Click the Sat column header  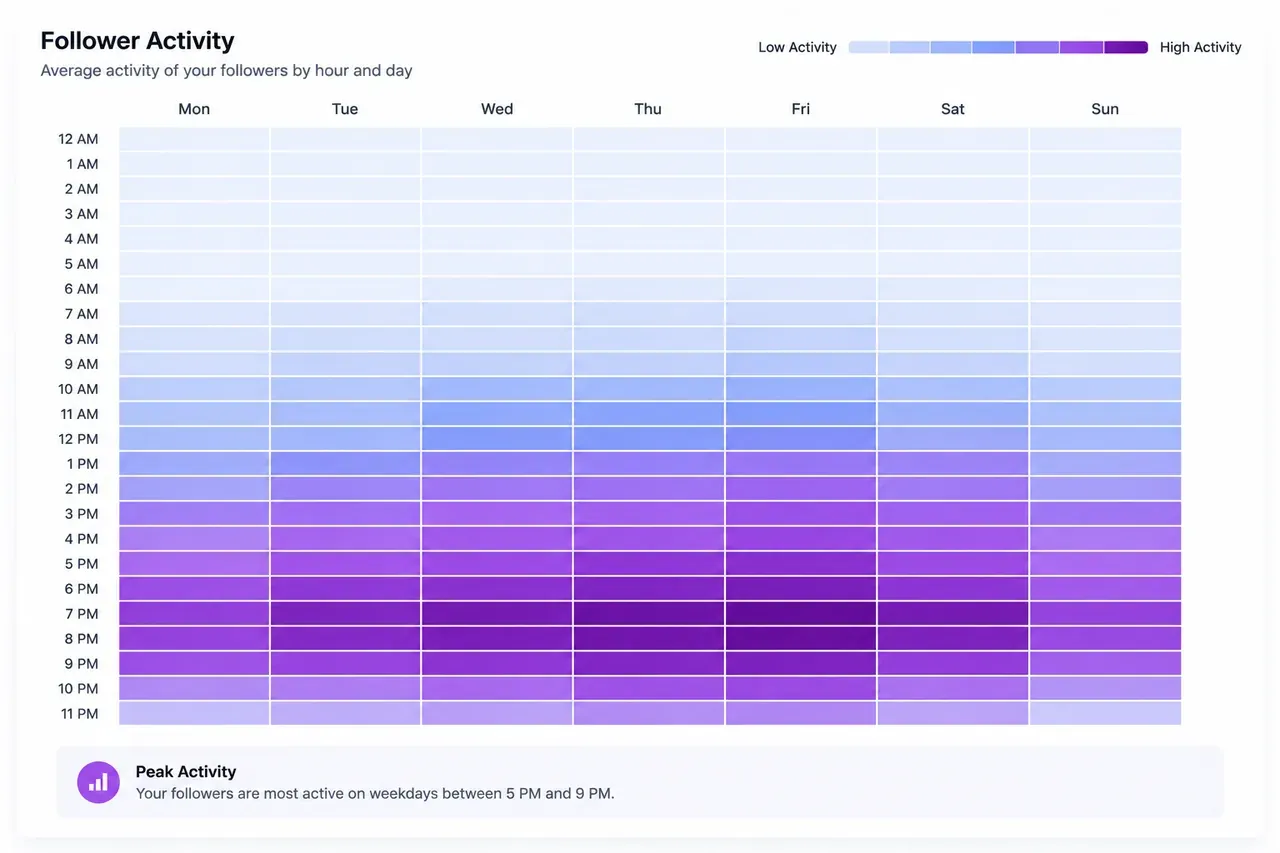pyautogui.click(x=953, y=109)
